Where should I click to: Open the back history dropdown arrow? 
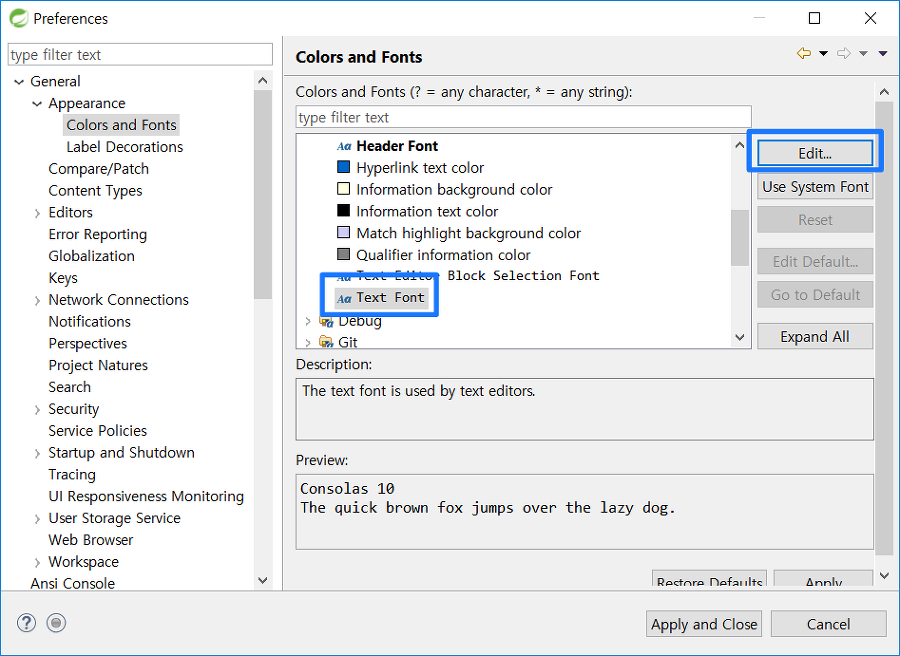(823, 53)
